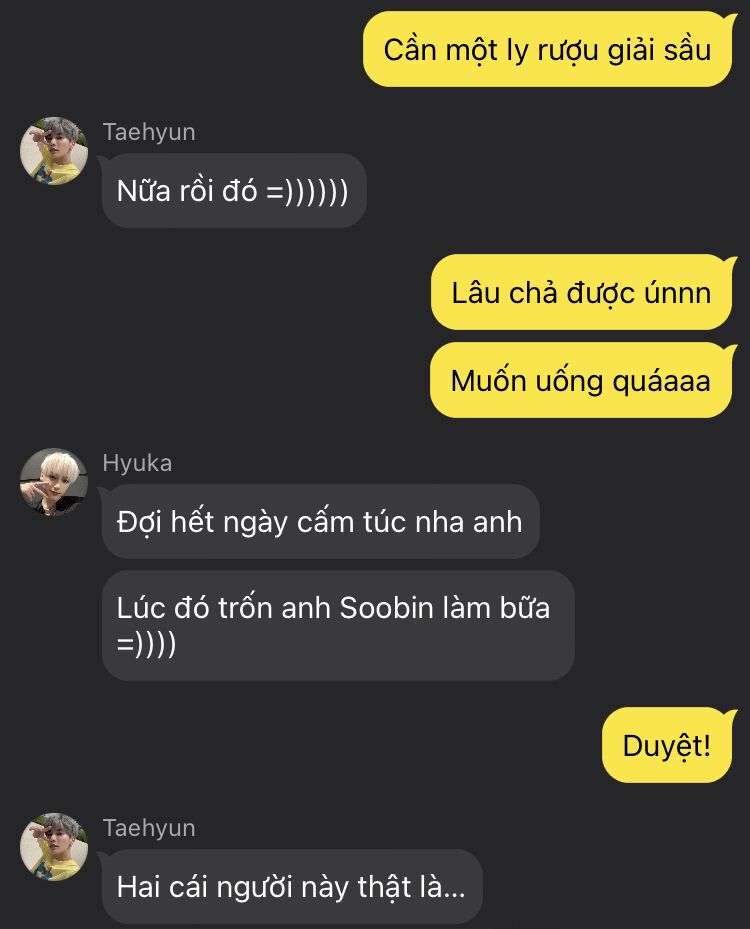Image resolution: width=750 pixels, height=929 pixels.
Task: Select the 'Nữa rồi đó' message bubble
Action: click(x=233, y=191)
